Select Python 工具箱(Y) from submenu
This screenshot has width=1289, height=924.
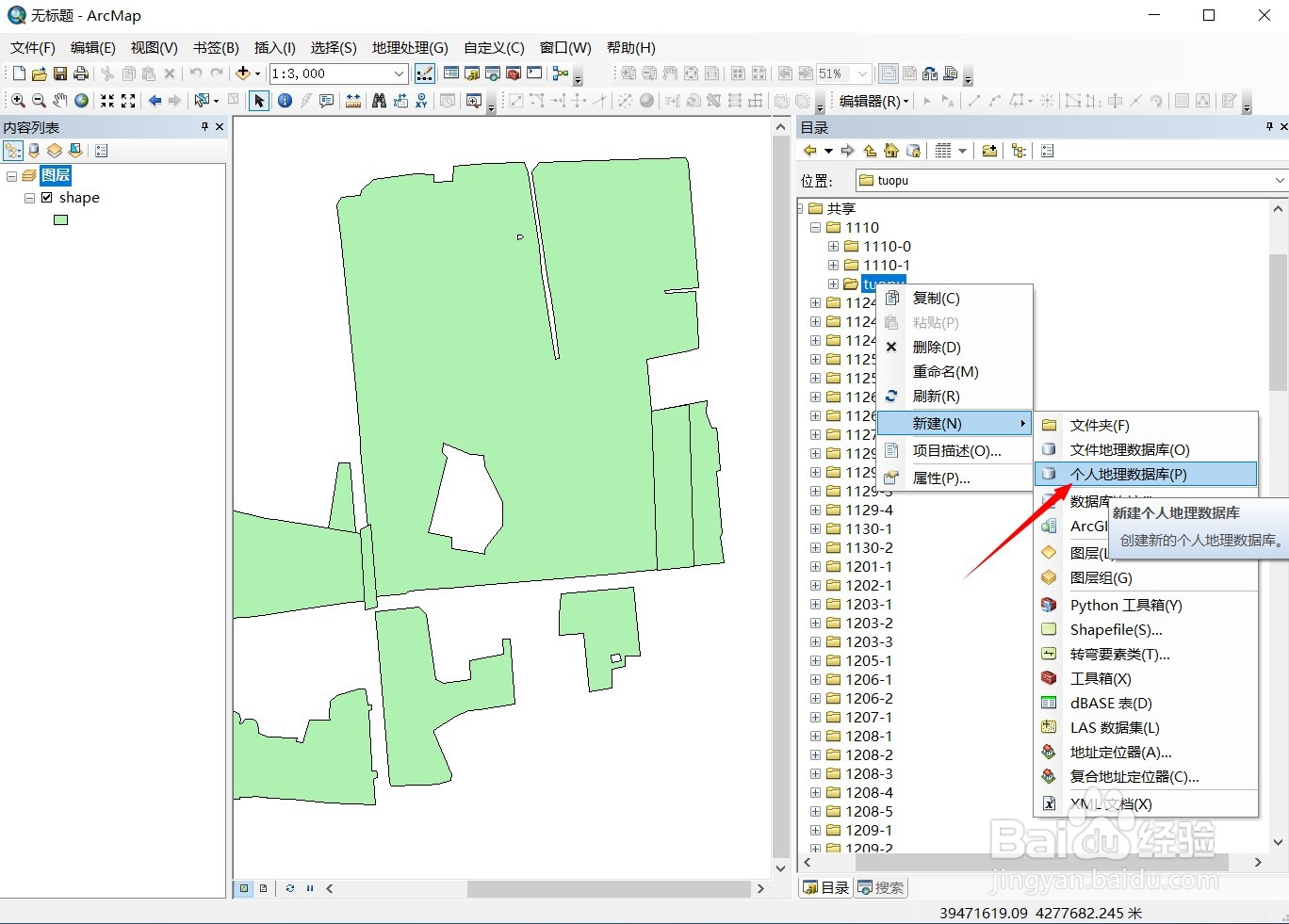pos(1146,605)
